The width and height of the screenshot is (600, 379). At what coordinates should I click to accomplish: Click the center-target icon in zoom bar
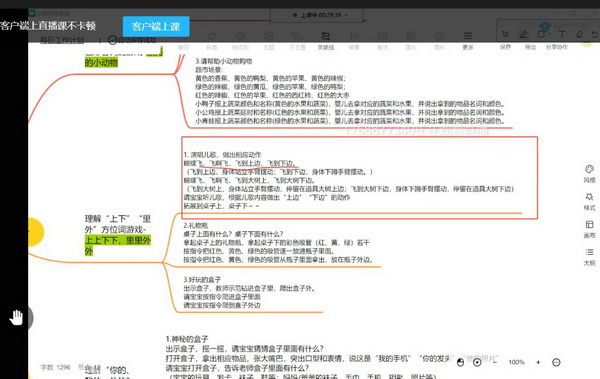477,362
